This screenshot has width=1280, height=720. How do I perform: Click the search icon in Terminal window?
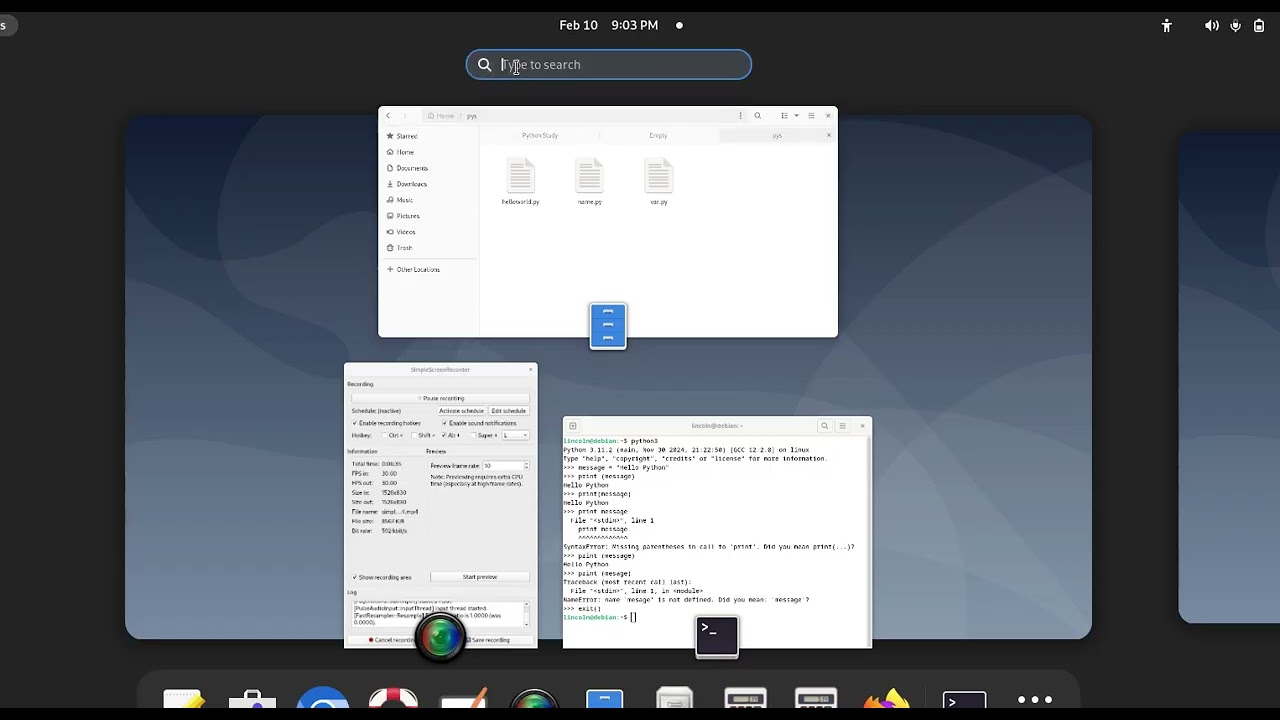(825, 426)
